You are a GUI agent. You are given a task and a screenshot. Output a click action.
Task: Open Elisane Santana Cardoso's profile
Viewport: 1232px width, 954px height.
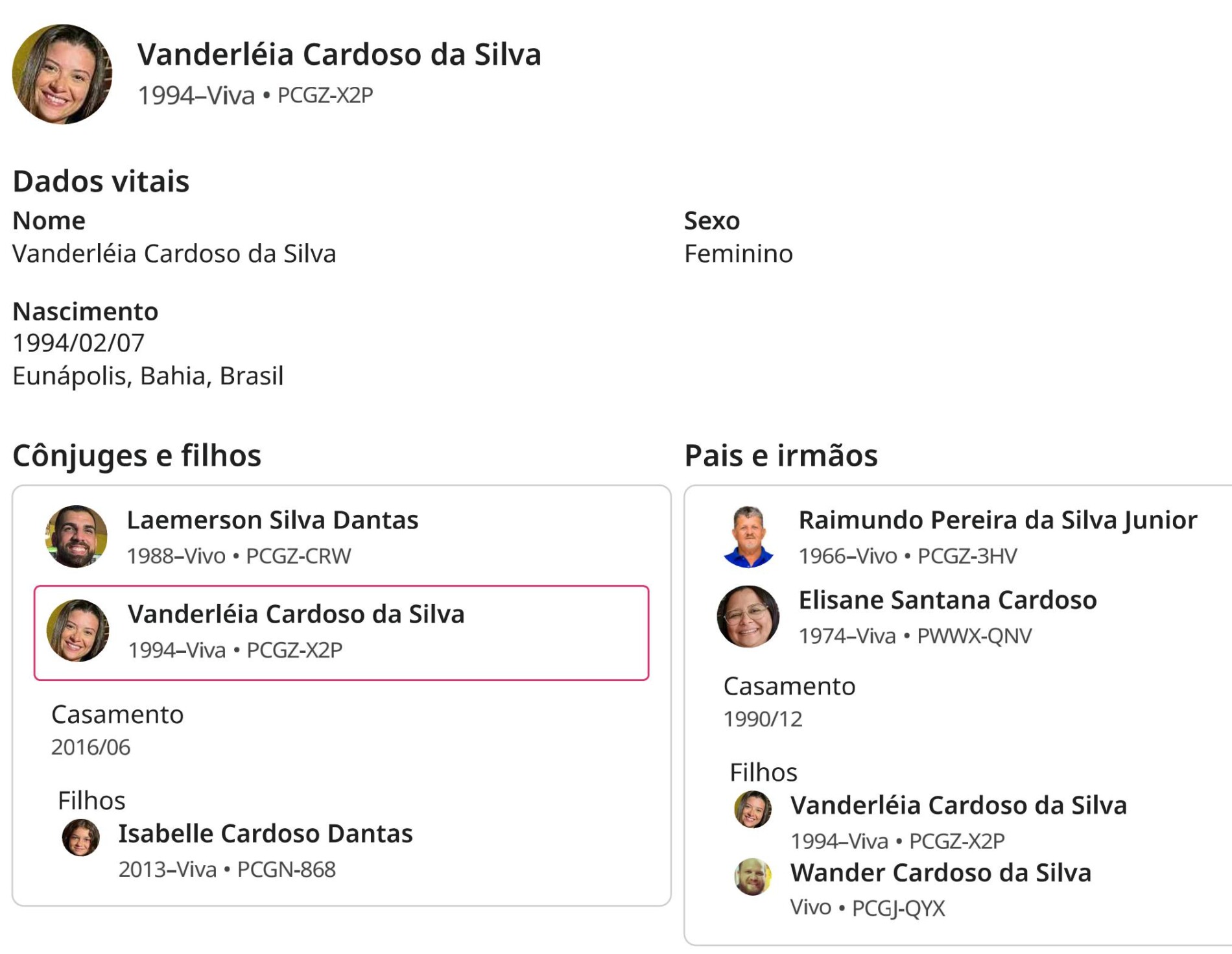point(947,601)
